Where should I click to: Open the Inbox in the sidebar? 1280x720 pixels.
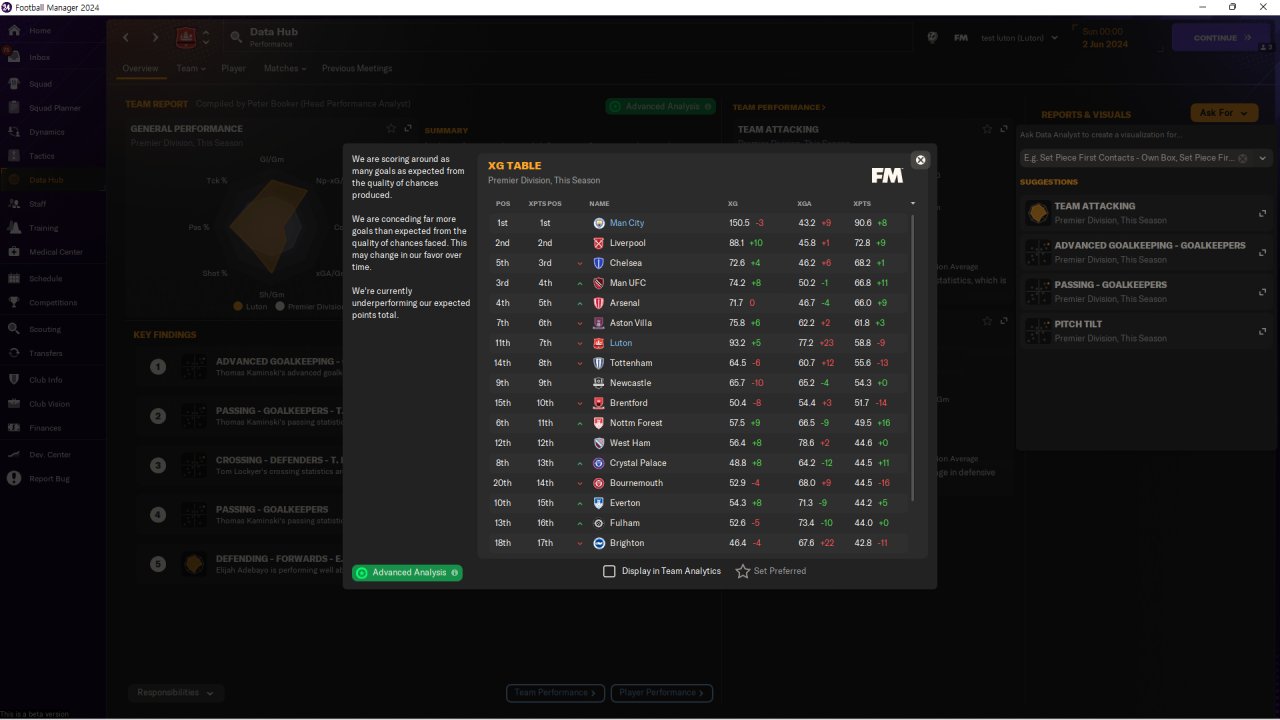point(40,57)
